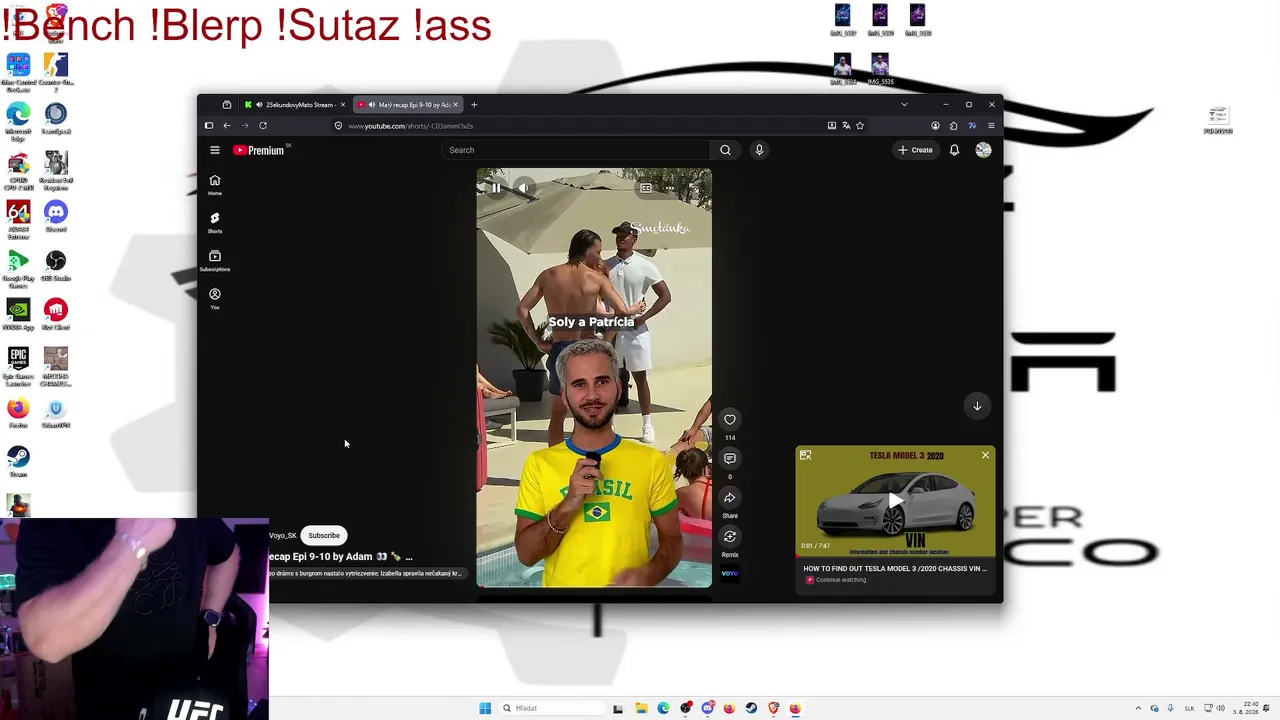This screenshot has width=1280, height=720.
Task: Seek in the Short's progress bar
Action: 594,585
